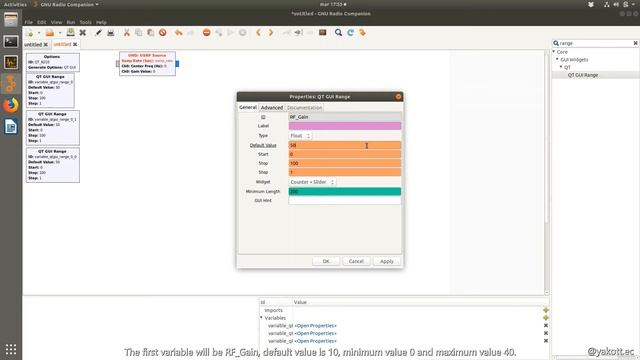Open a flow graph file from toolbar

point(50,33)
